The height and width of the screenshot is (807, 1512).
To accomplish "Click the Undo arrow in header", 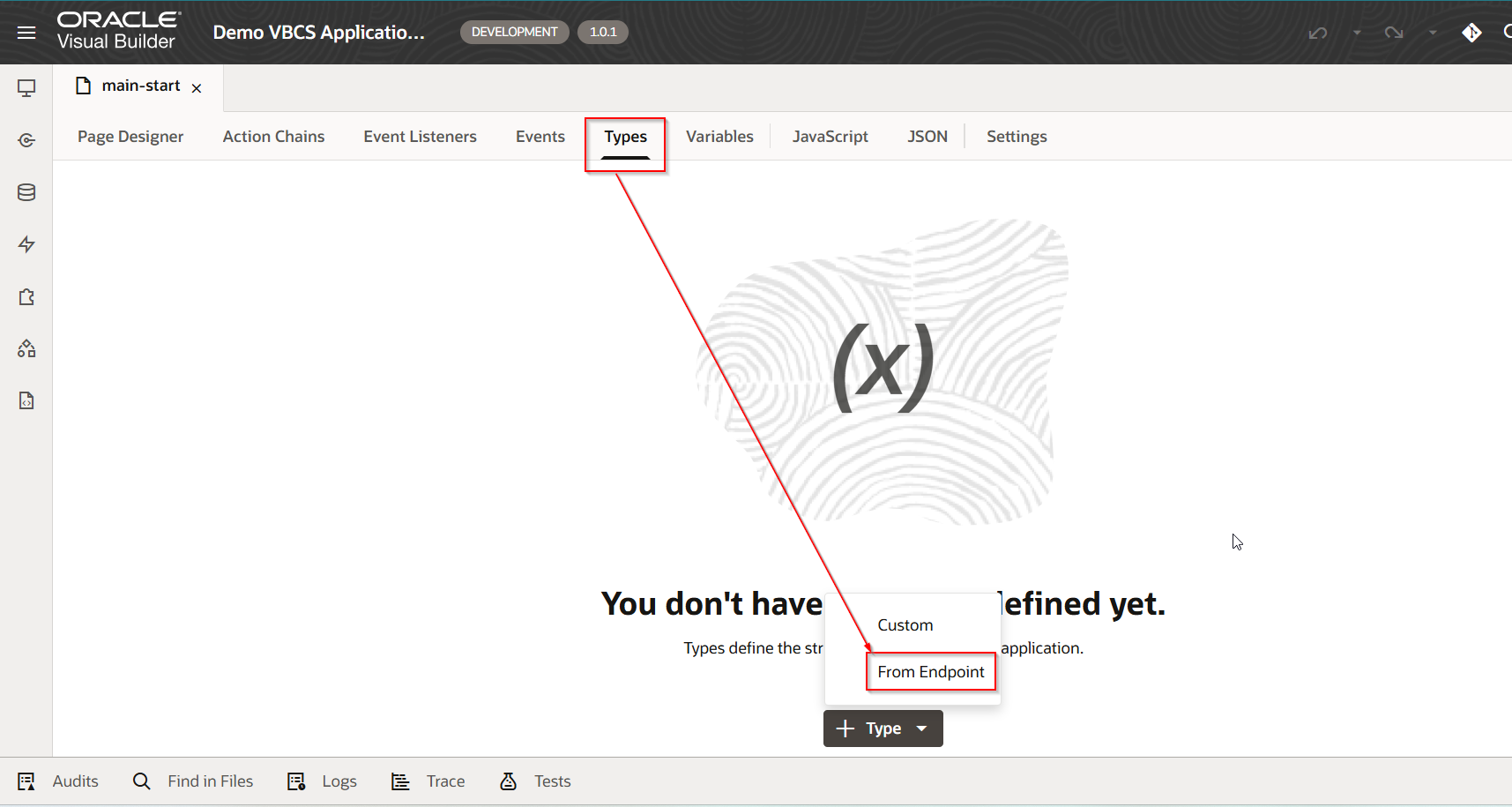I will (x=1318, y=33).
